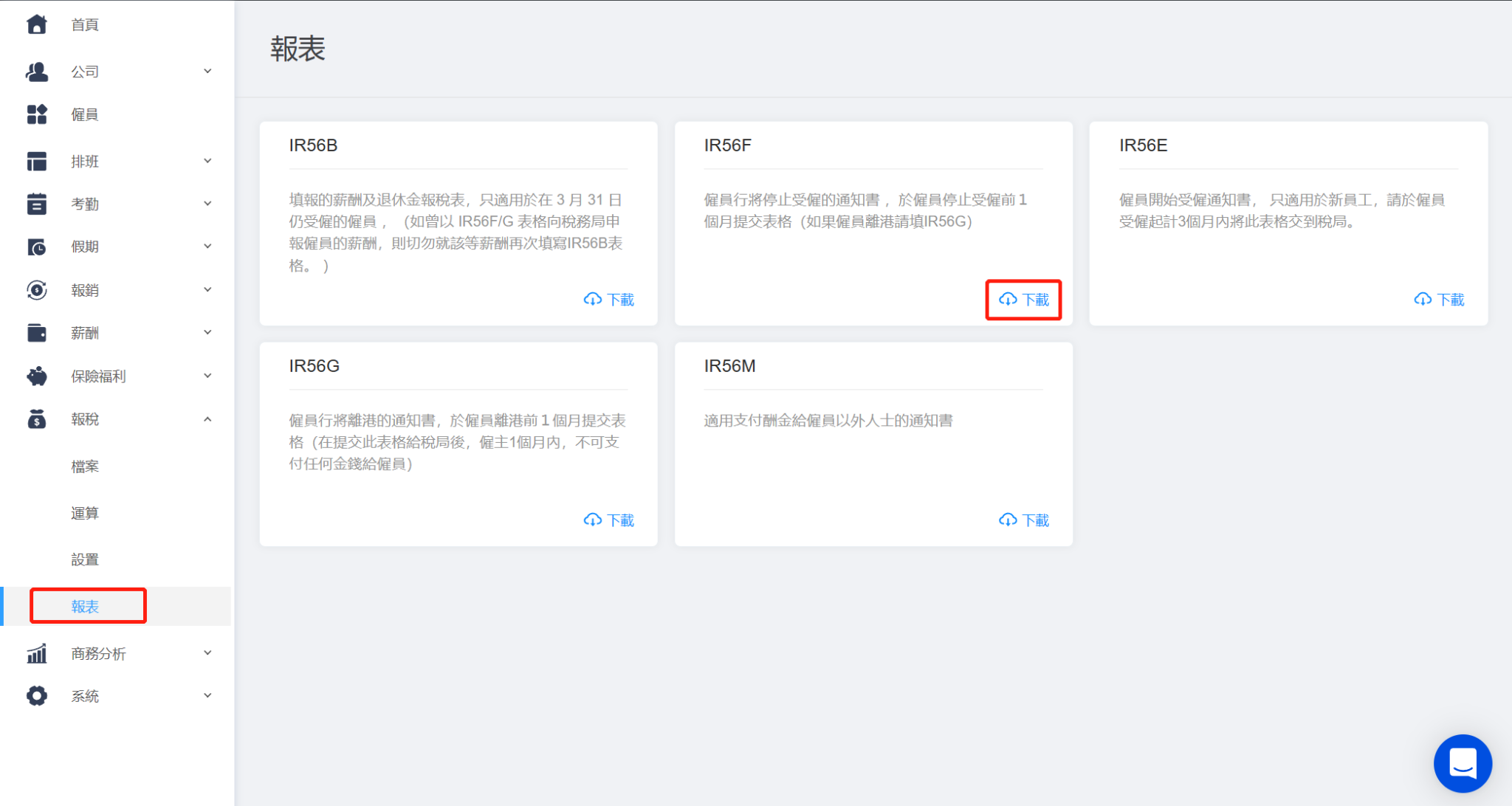Download the IR56F form

point(1024,300)
